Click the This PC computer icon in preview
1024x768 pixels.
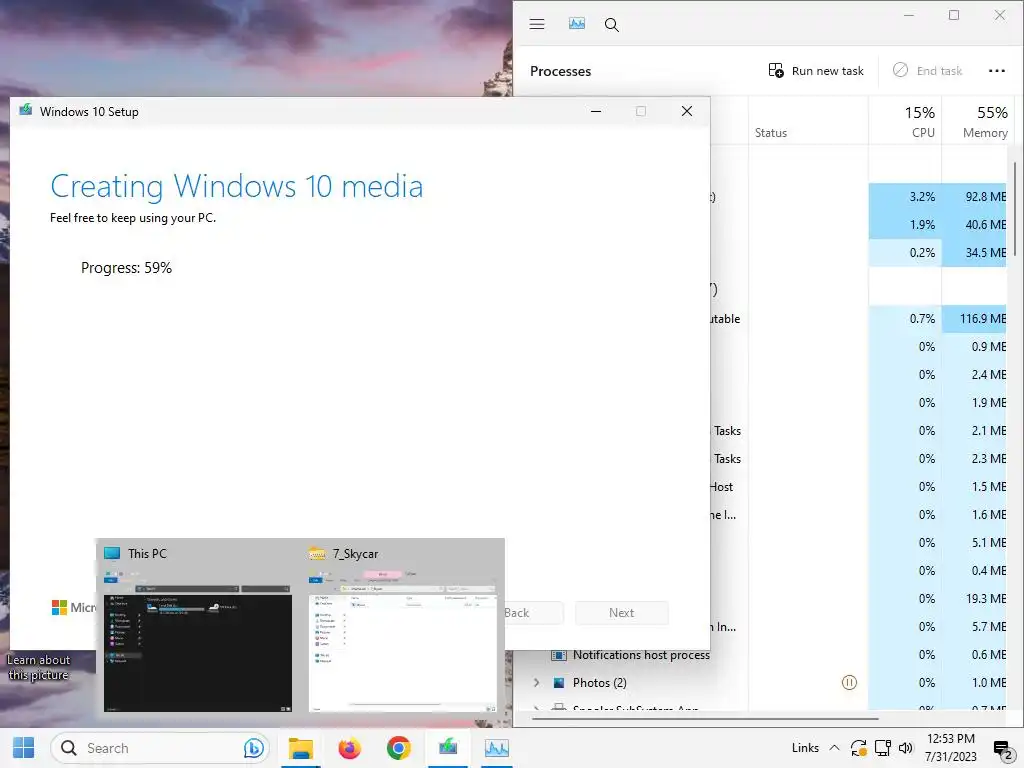tap(112, 553)
